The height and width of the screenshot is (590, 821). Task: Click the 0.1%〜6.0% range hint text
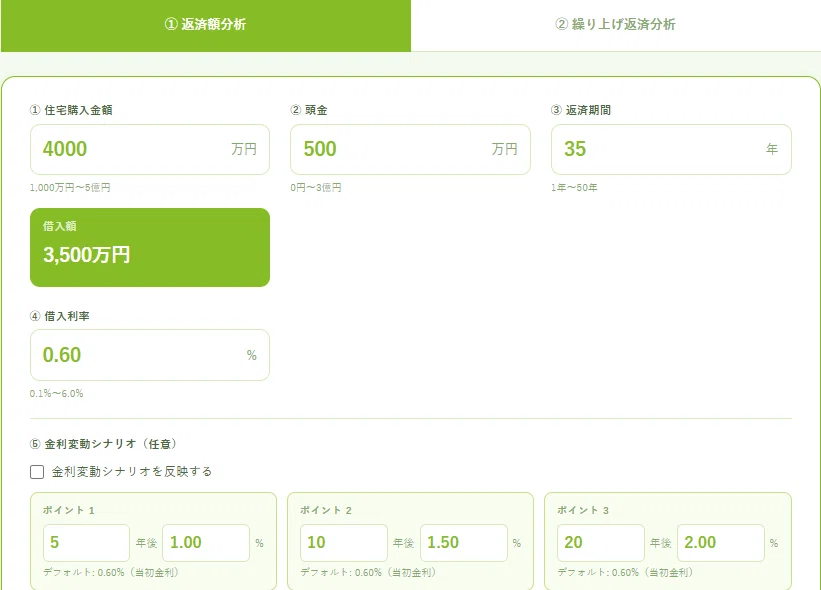tap(57, 394)
